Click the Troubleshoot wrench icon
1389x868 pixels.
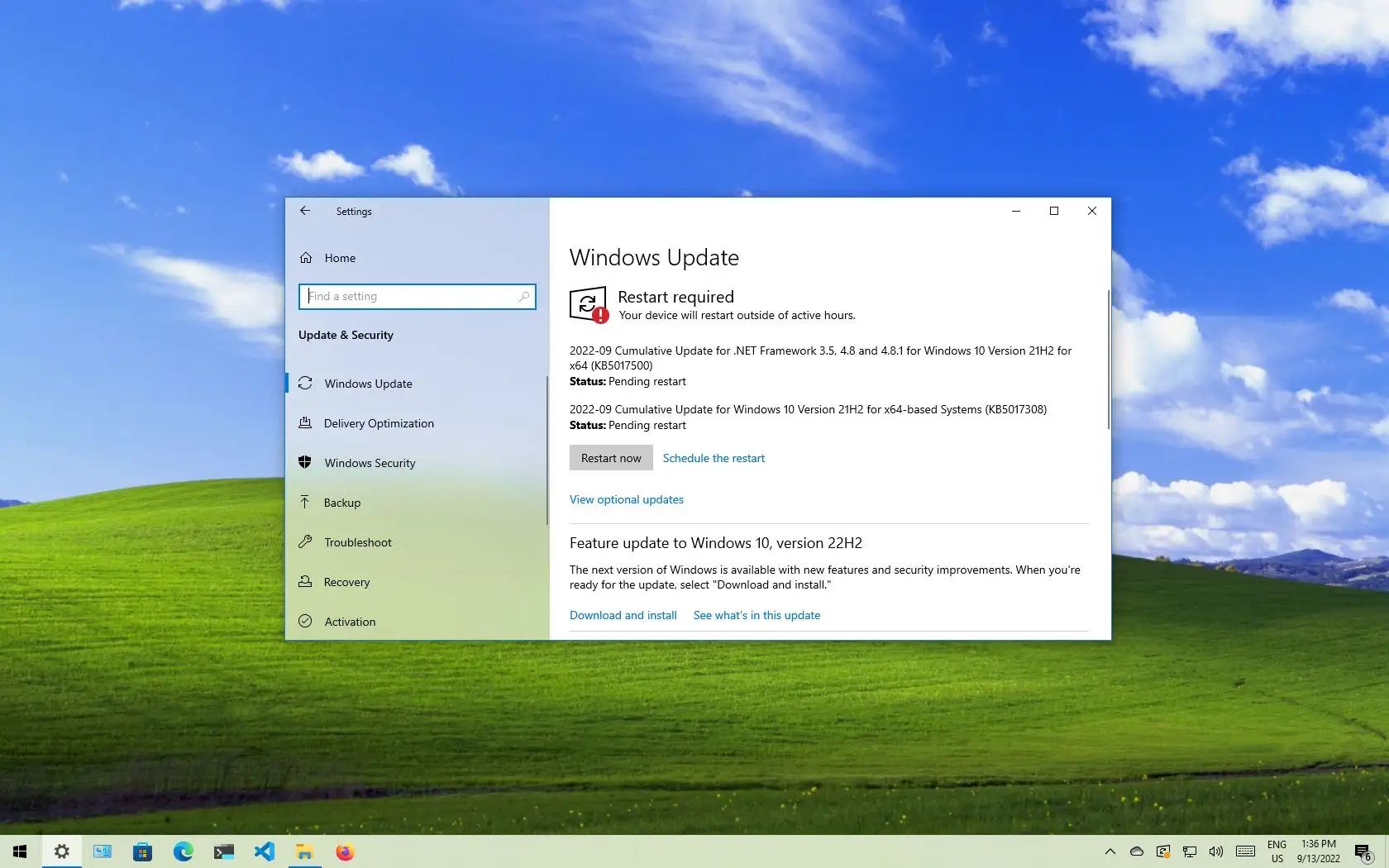pos(305,542)
